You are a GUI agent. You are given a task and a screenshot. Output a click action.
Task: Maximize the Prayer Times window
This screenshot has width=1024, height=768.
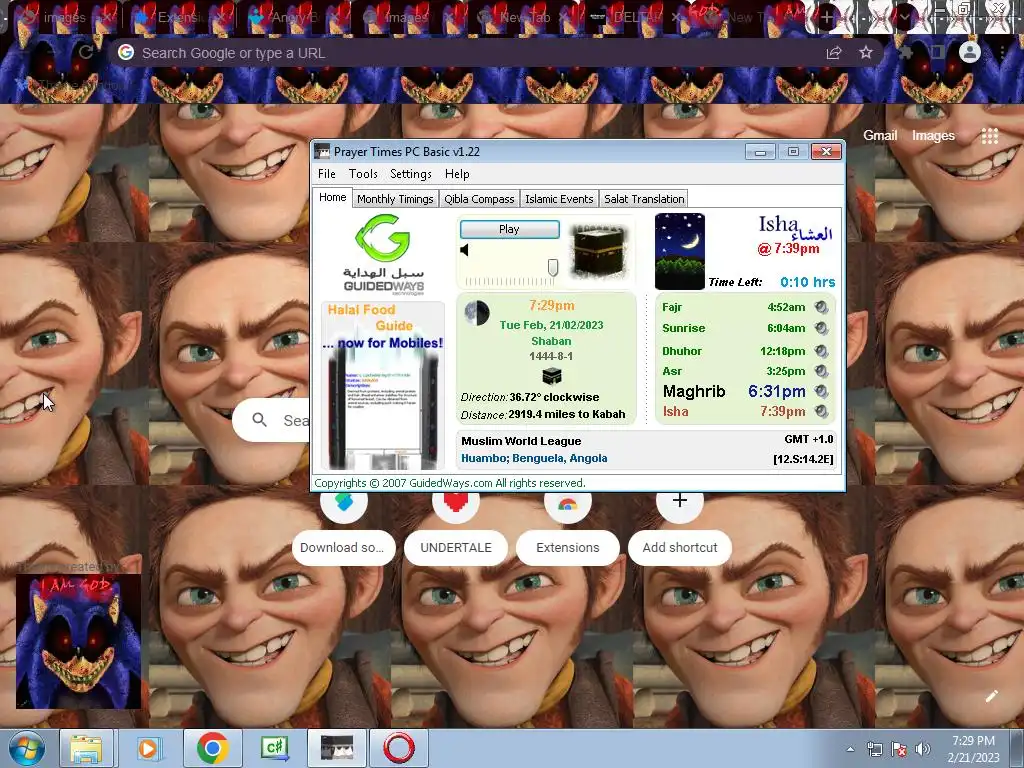(793, 152)
